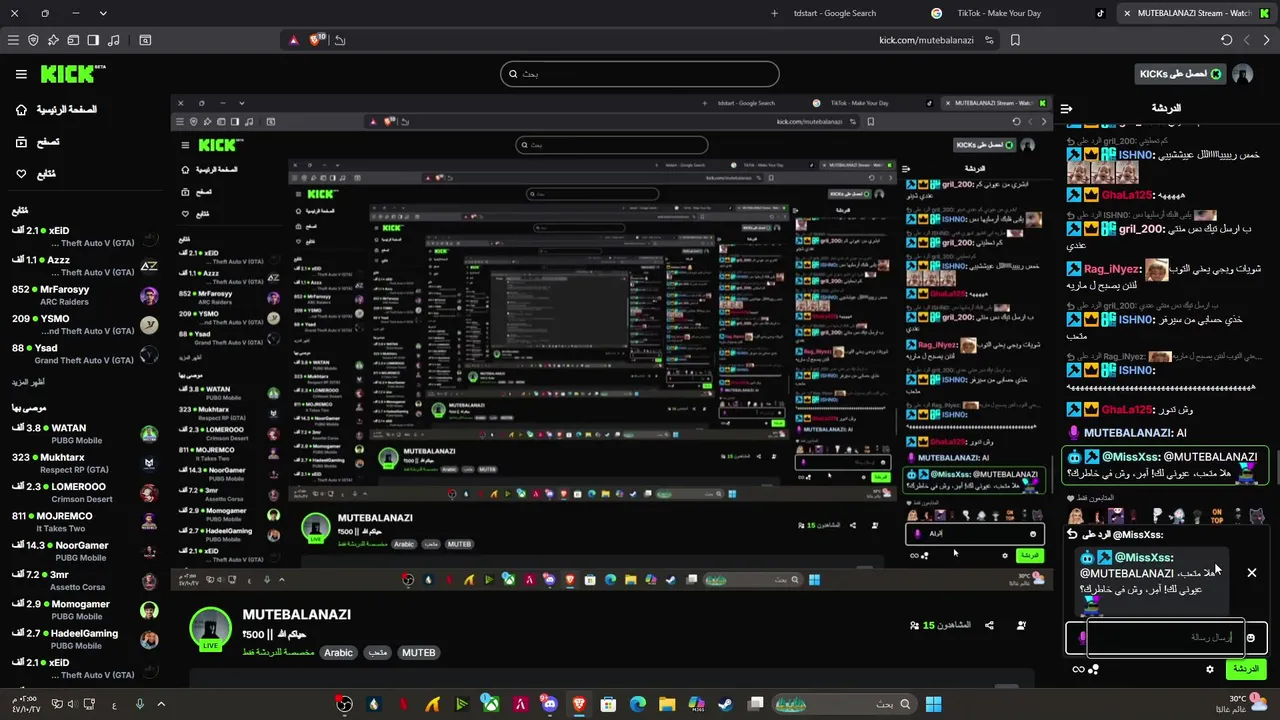Viewport: 1280px width, 720px height.
Task: Open the tab search icon
Action: click(x=145, y=40)
